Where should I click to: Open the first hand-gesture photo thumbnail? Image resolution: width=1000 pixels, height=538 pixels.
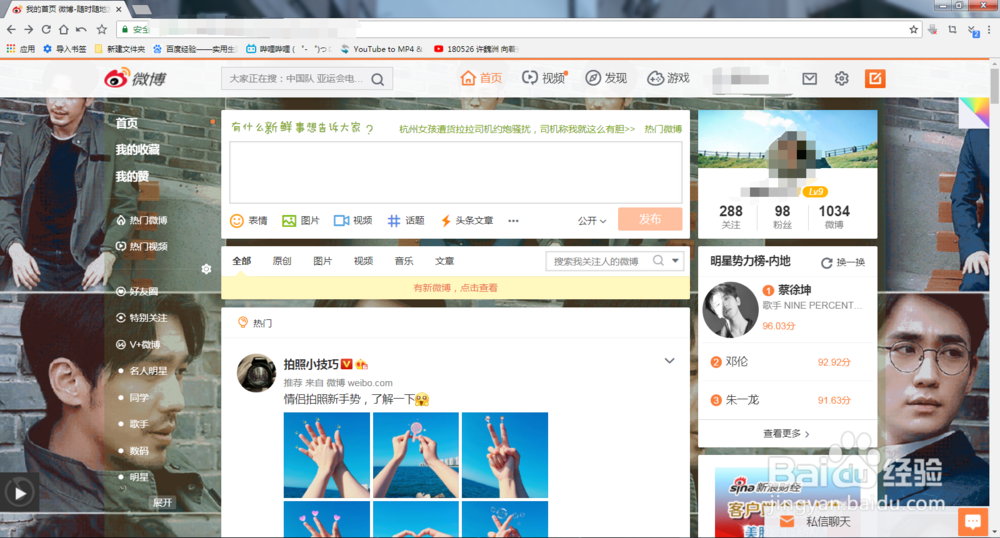click(x=327, y=454)
